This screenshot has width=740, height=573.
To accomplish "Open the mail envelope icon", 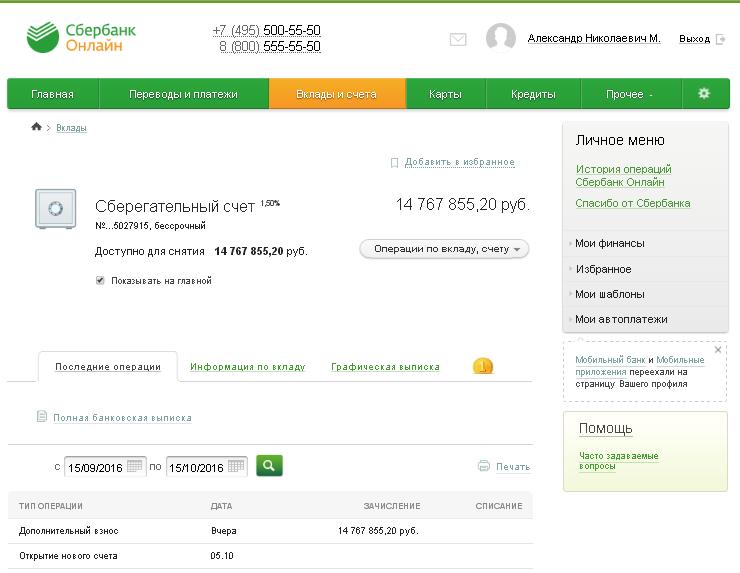I will (458, 40).
